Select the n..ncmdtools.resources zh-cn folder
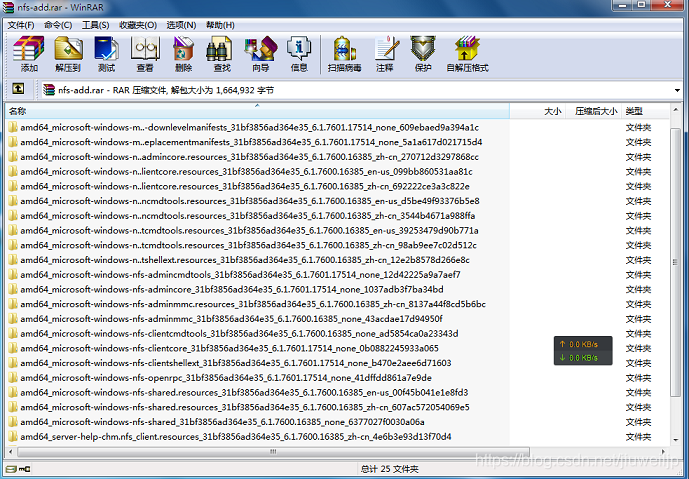 pyautogui.click(x=247, y=216)
